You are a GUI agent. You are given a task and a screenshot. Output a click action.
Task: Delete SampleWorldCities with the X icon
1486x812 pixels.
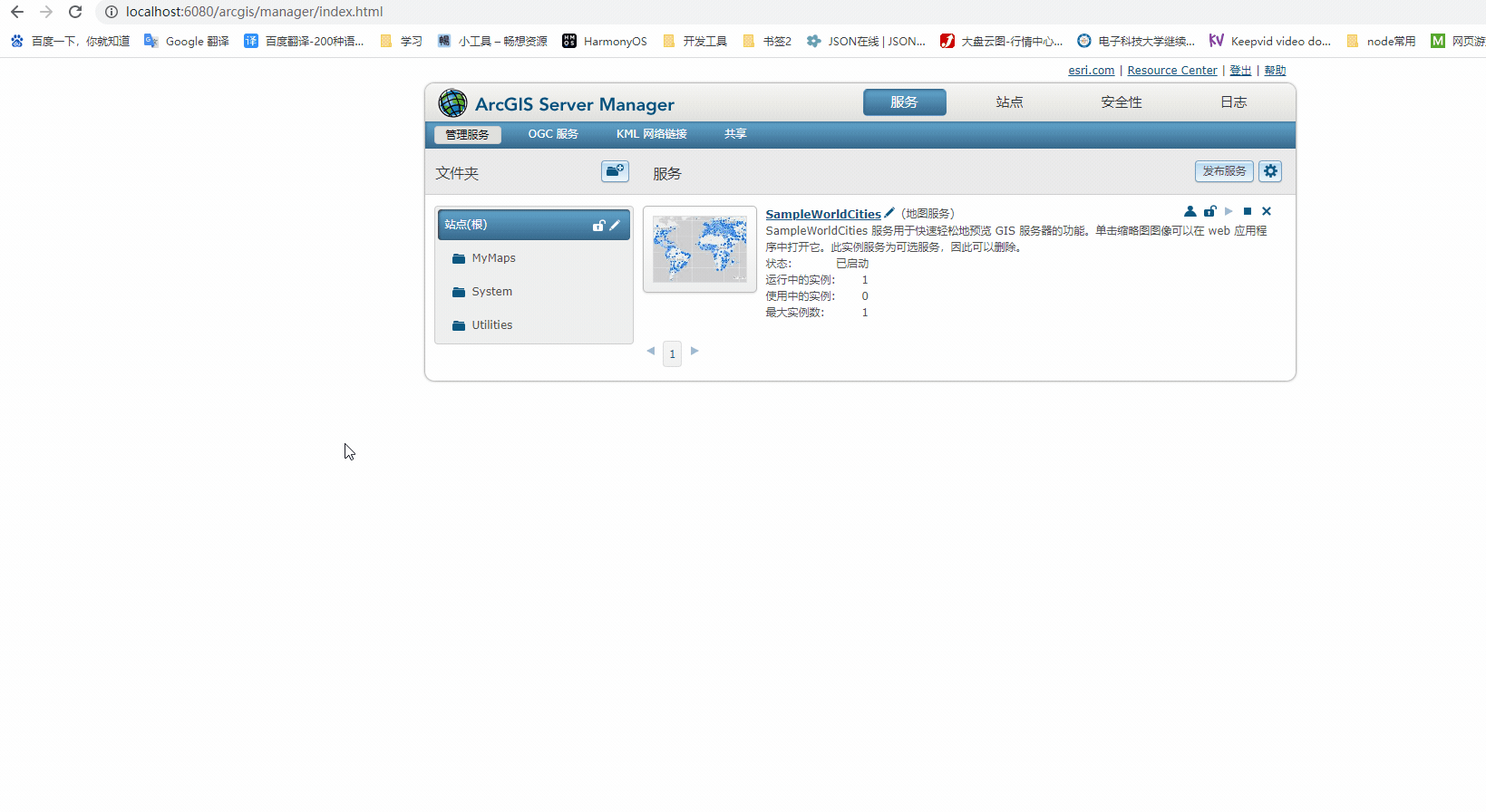pyautogui.click(x=1267, y=211)
